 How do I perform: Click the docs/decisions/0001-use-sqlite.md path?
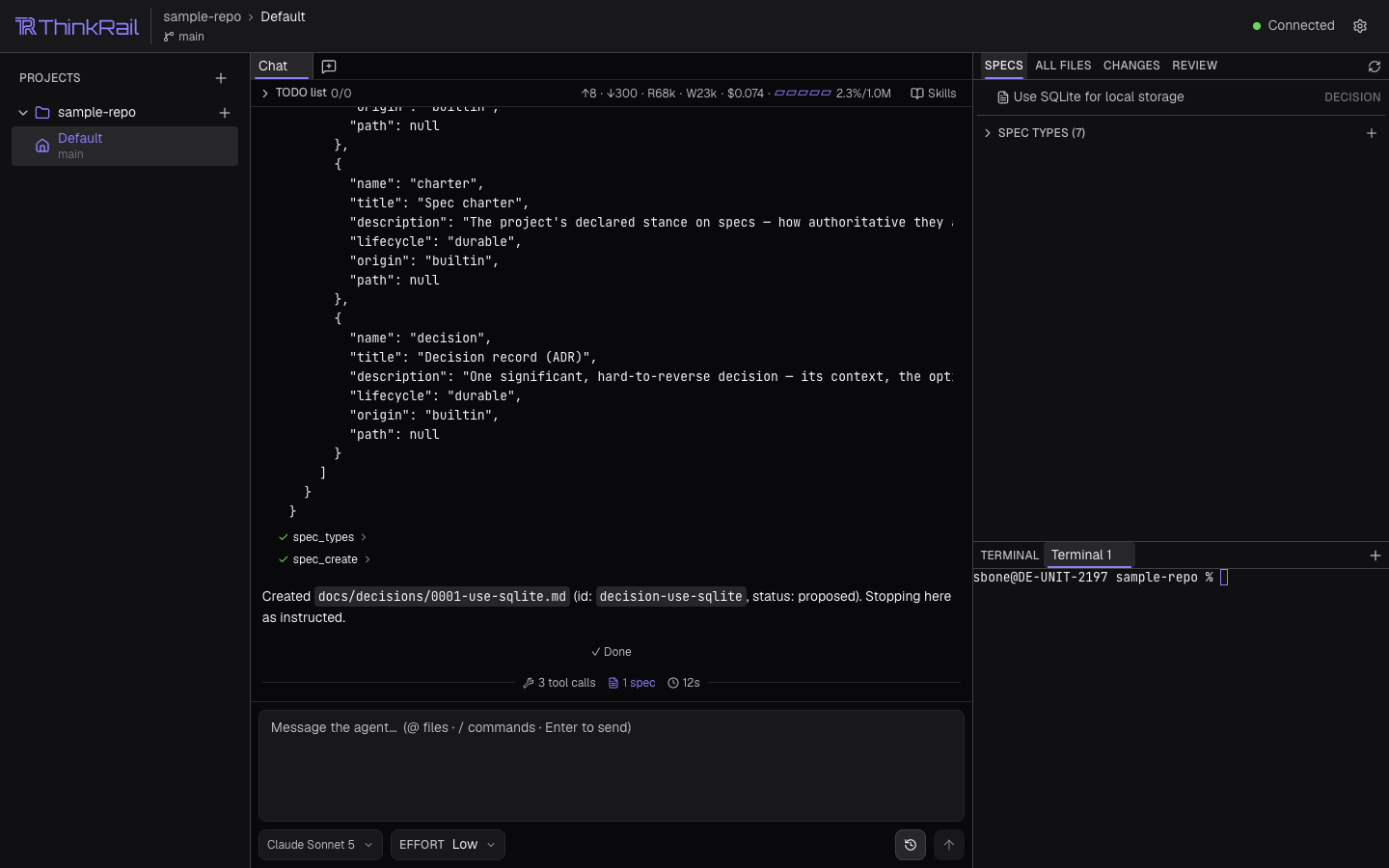point(442,597)
